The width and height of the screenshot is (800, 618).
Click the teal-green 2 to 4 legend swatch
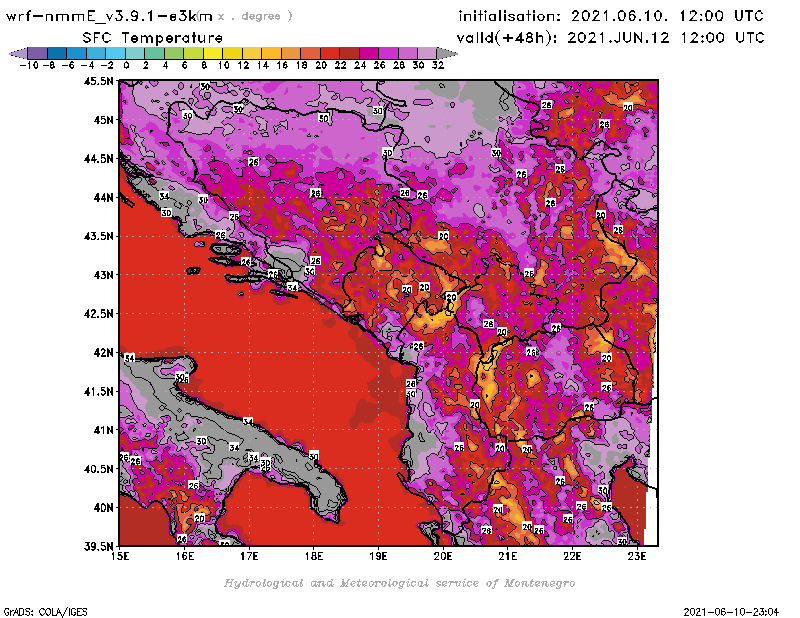(x=155, y=53)
